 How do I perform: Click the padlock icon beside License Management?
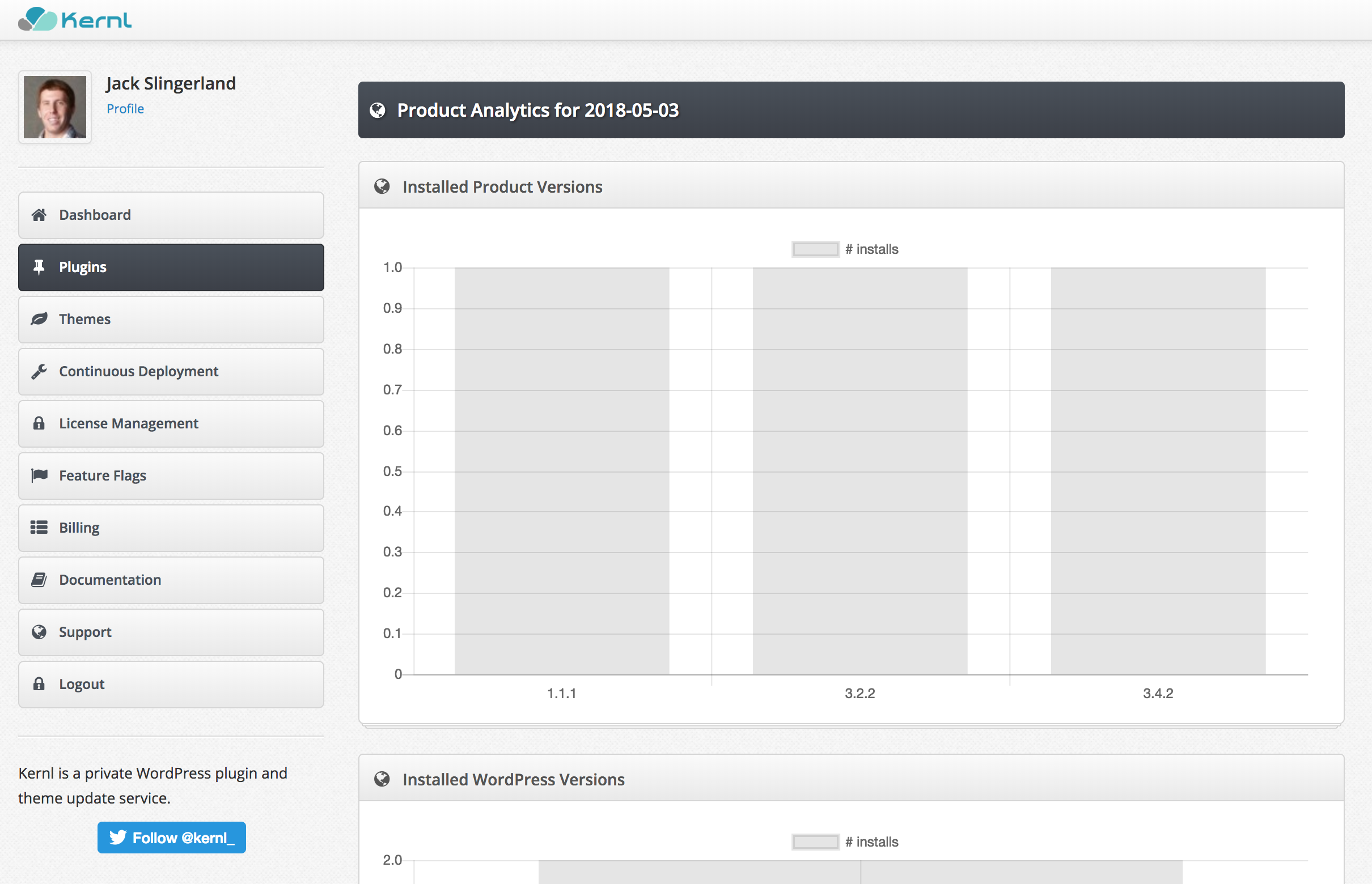39,424
